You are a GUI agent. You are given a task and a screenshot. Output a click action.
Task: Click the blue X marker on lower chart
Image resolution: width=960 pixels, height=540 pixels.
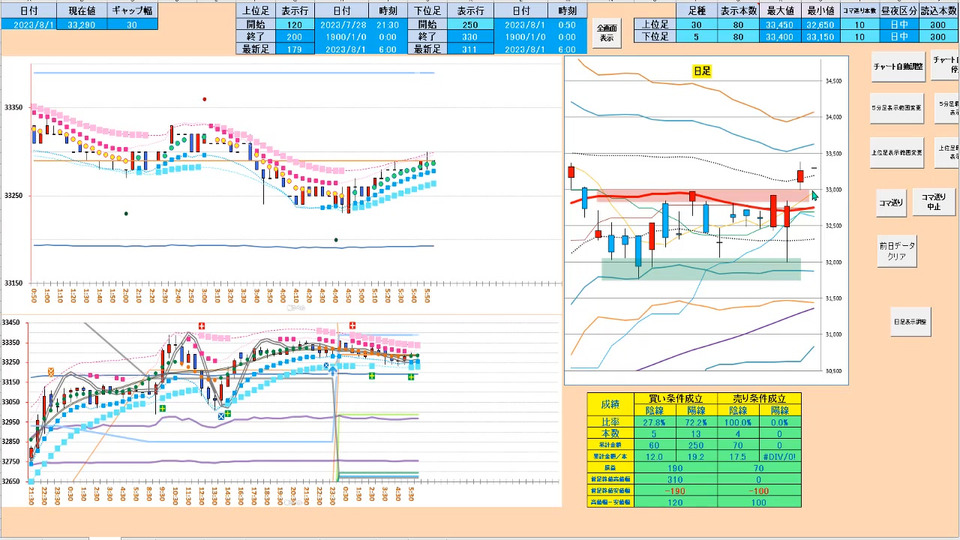click(x=221, y=416)
